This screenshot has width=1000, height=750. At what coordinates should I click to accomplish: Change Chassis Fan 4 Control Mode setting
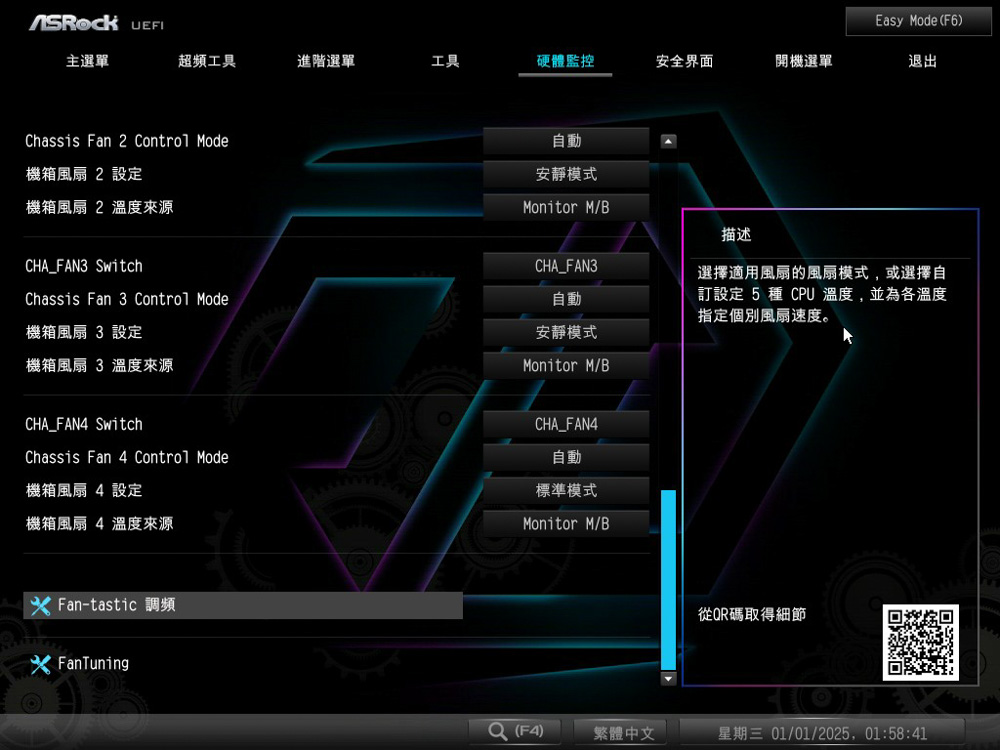point(566,458)
